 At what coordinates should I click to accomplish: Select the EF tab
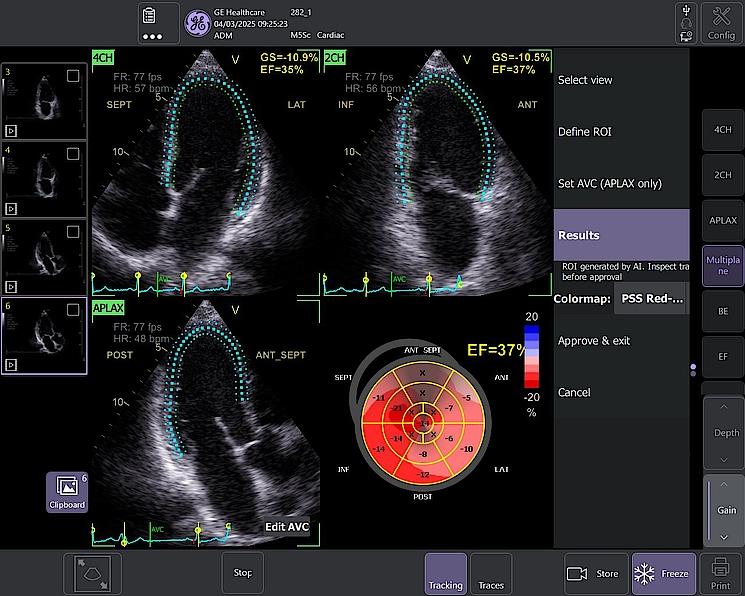tap(723, 356)
